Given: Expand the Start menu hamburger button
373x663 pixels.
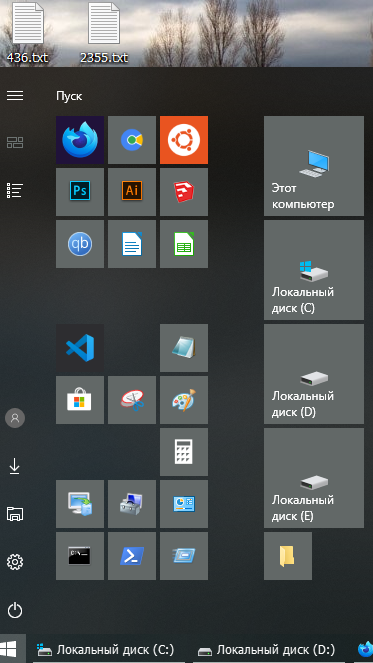Looking at the screenshot, I should [x=15, y=96].
